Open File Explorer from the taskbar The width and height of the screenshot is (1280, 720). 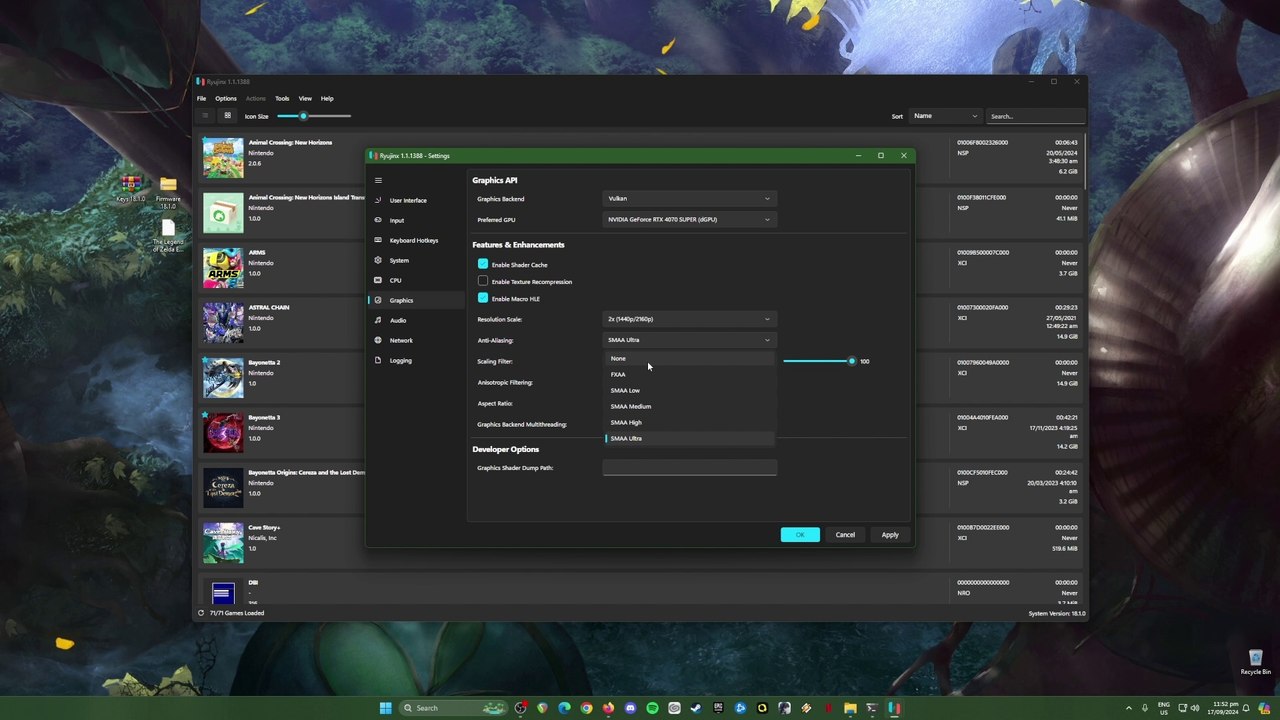850,708
